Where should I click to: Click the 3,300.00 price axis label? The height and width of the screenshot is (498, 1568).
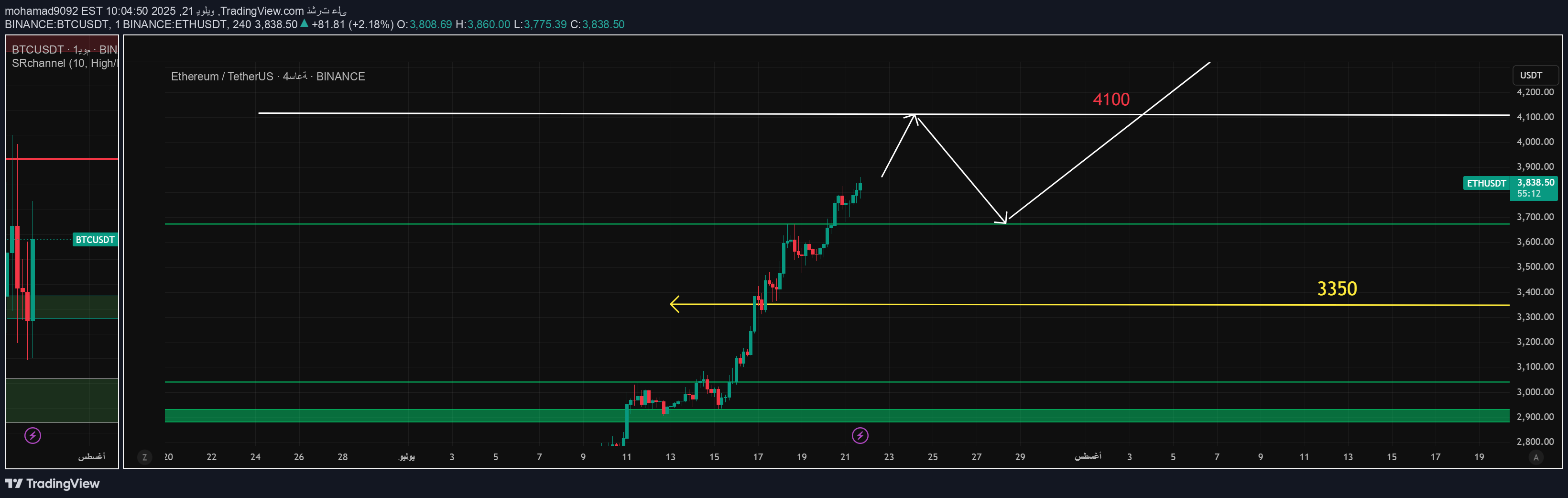click(1535, 317)
